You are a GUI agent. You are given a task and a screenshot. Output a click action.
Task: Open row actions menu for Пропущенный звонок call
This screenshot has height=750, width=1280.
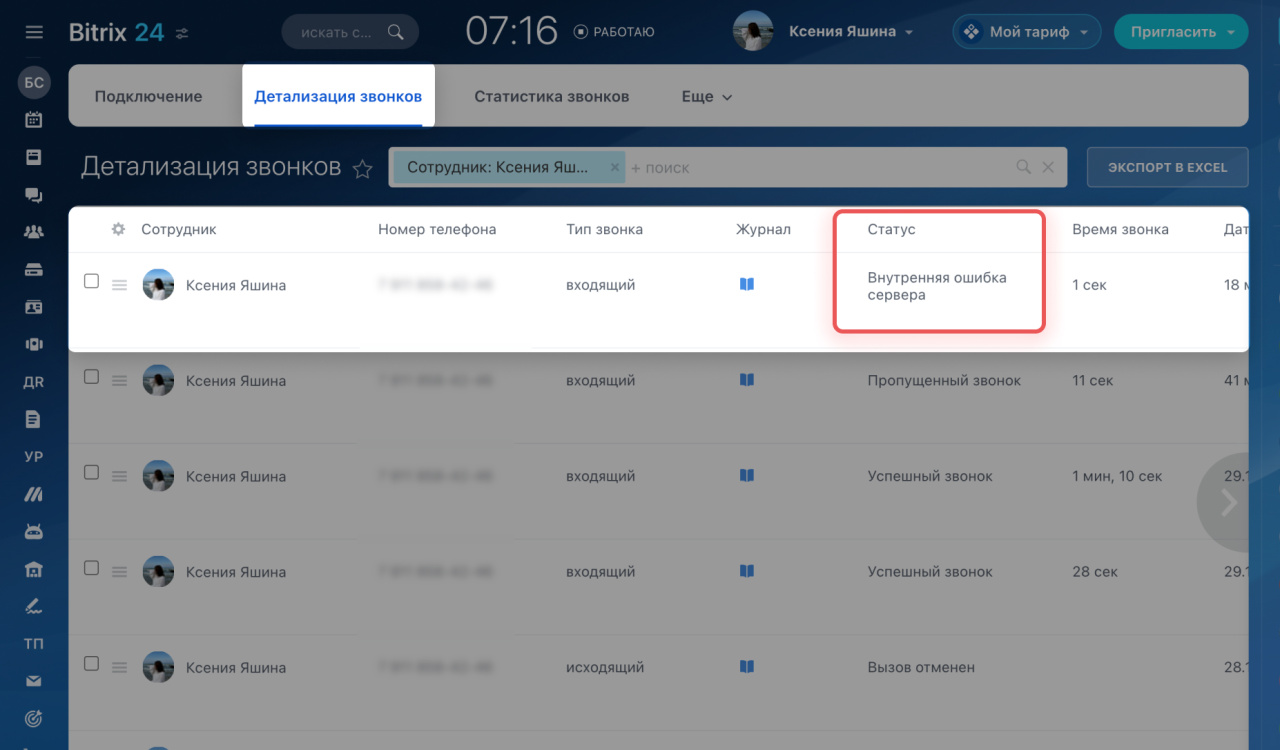coord(119,381)
